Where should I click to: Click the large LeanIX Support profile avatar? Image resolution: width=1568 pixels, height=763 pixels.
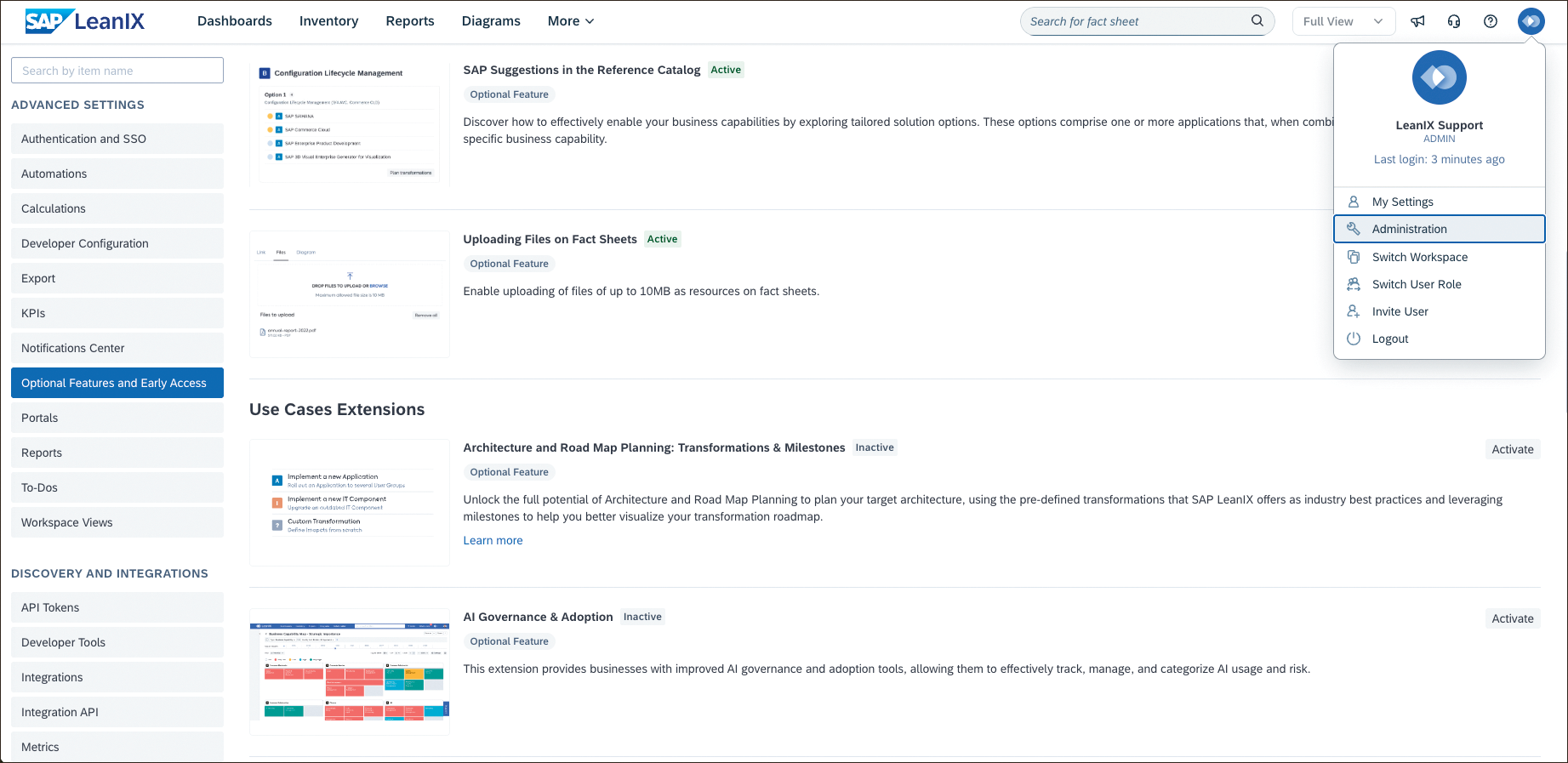tap(1440, 77)
